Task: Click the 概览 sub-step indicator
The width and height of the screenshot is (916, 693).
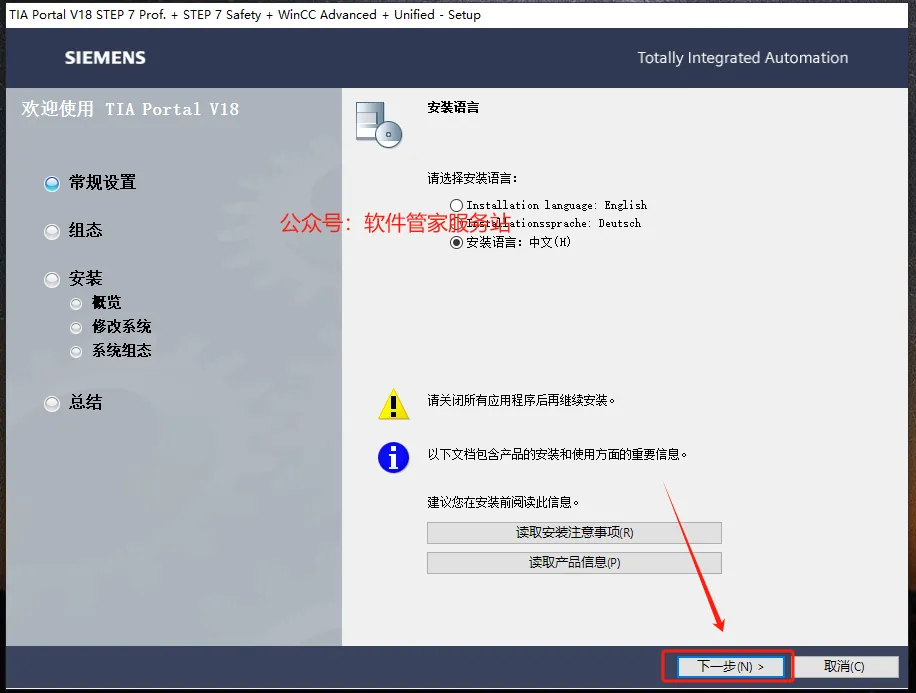Action: [x=76, y=304]
